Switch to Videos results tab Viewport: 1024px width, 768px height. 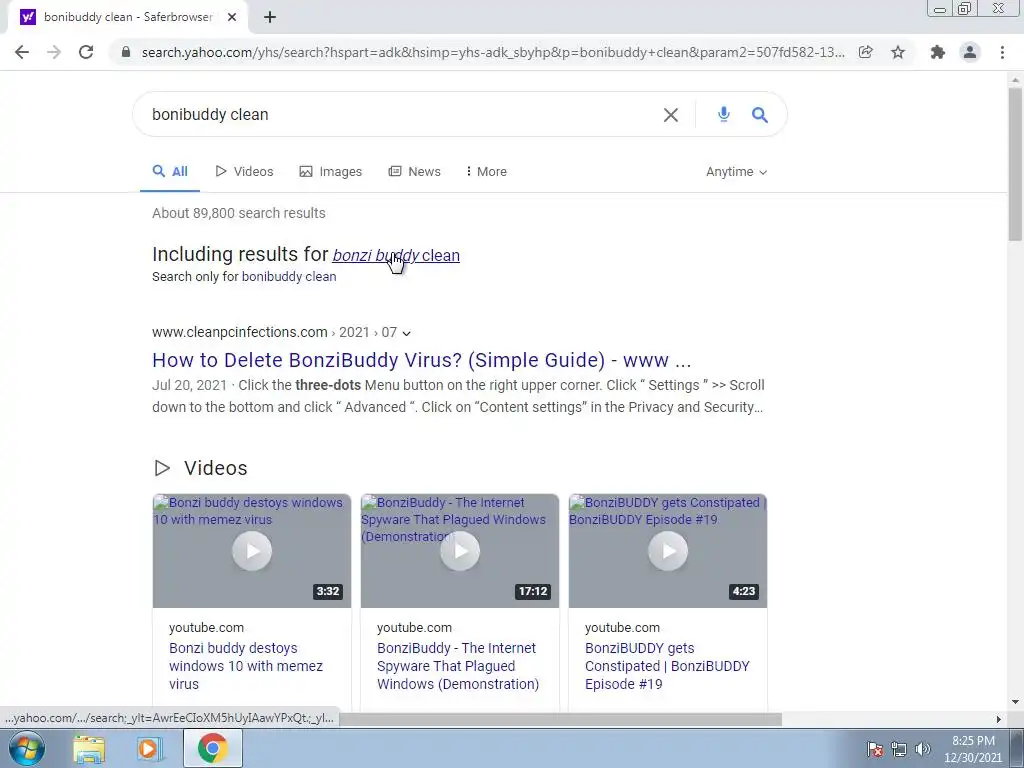point(244,172)
